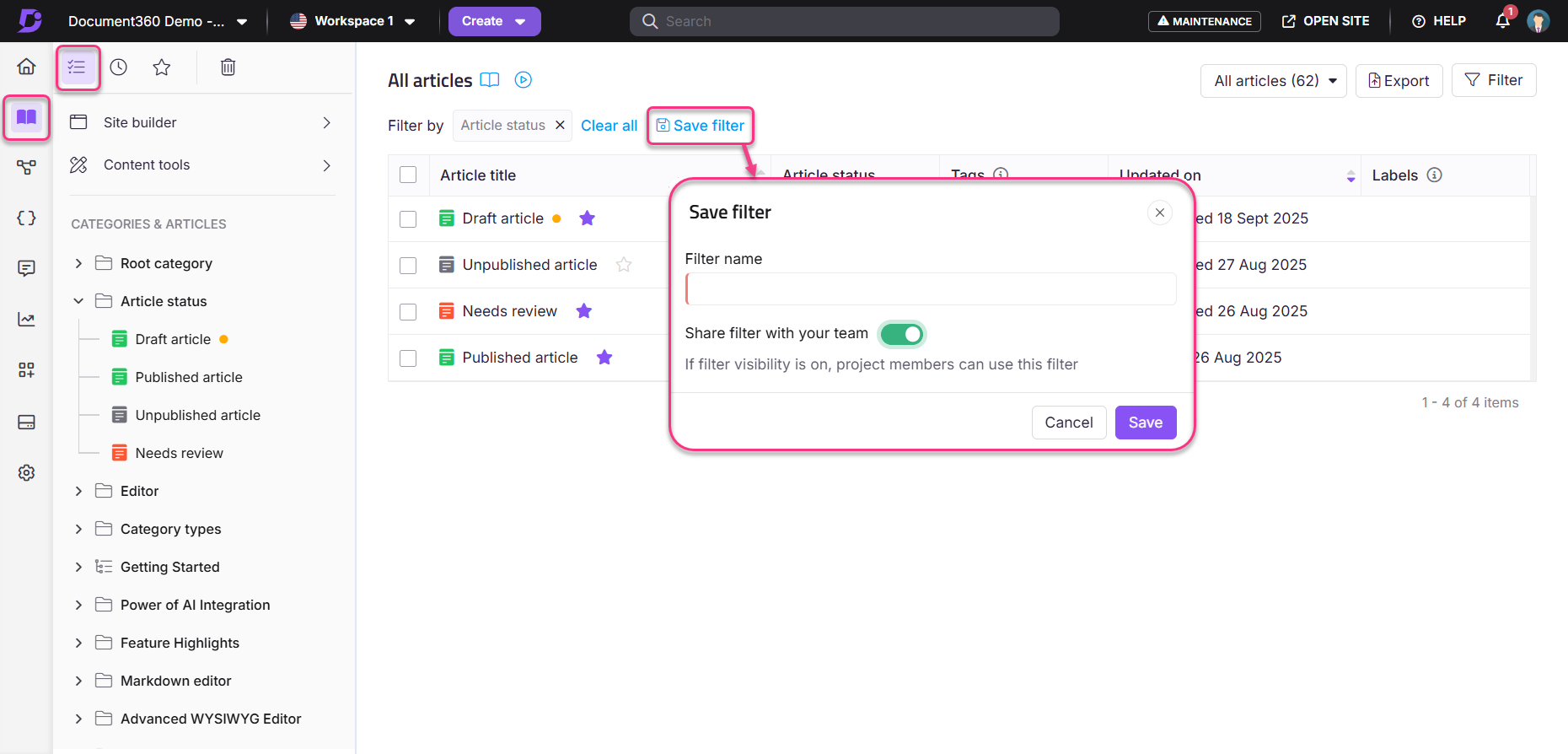Expand the Root category folder

[78, 263]
